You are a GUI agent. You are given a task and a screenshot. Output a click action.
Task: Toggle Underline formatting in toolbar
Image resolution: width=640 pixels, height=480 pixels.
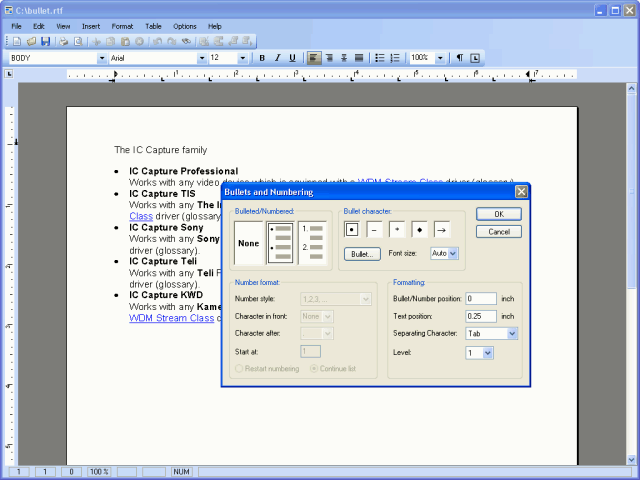(292, 58)
